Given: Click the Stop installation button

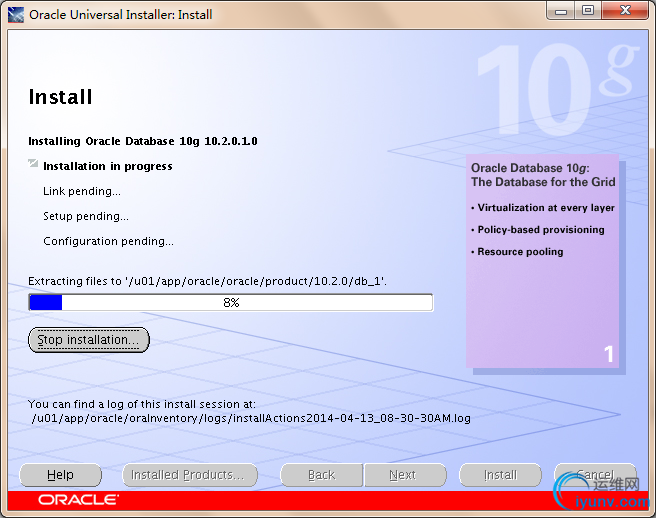Looking at the screenshot, I should coord(89,340).
